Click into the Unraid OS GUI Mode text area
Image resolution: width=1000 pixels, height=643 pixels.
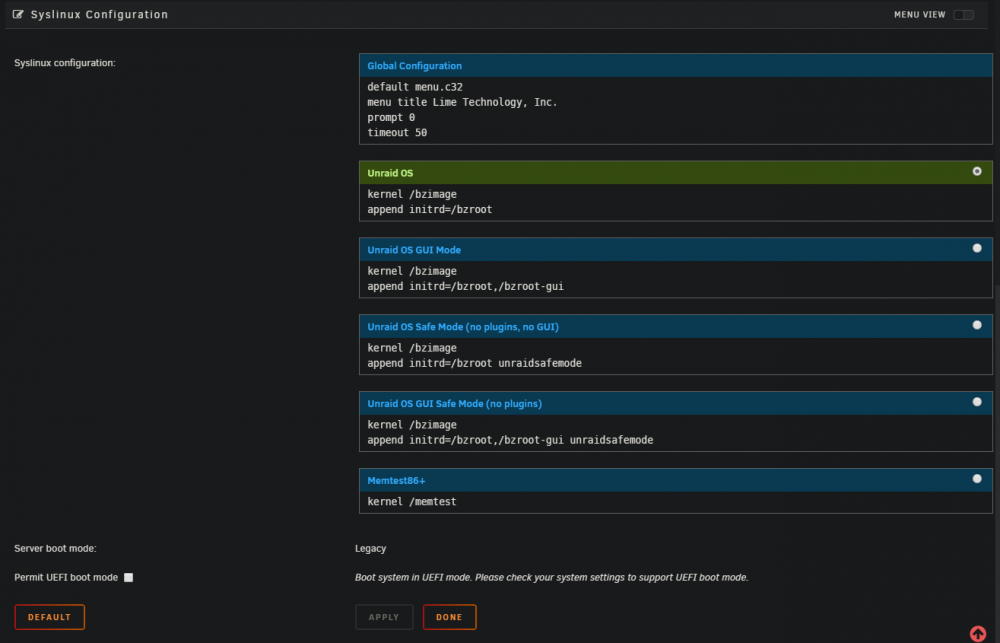(675, 279)
